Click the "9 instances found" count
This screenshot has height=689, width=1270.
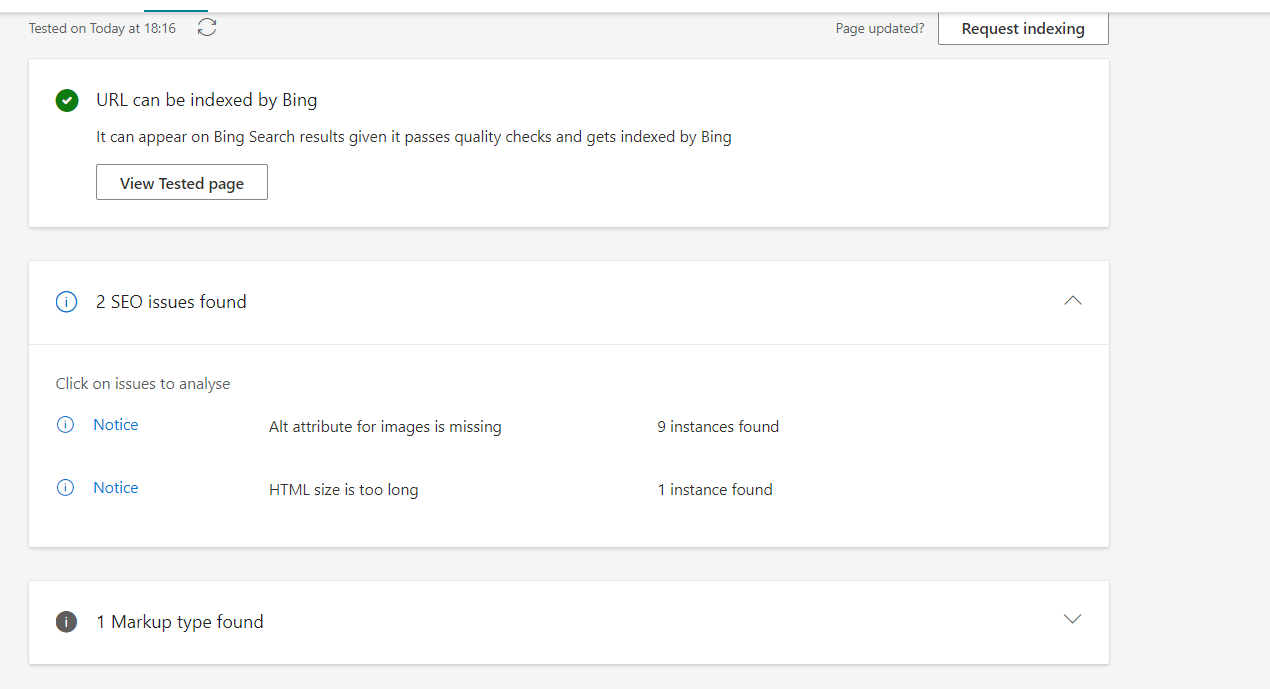718,427
